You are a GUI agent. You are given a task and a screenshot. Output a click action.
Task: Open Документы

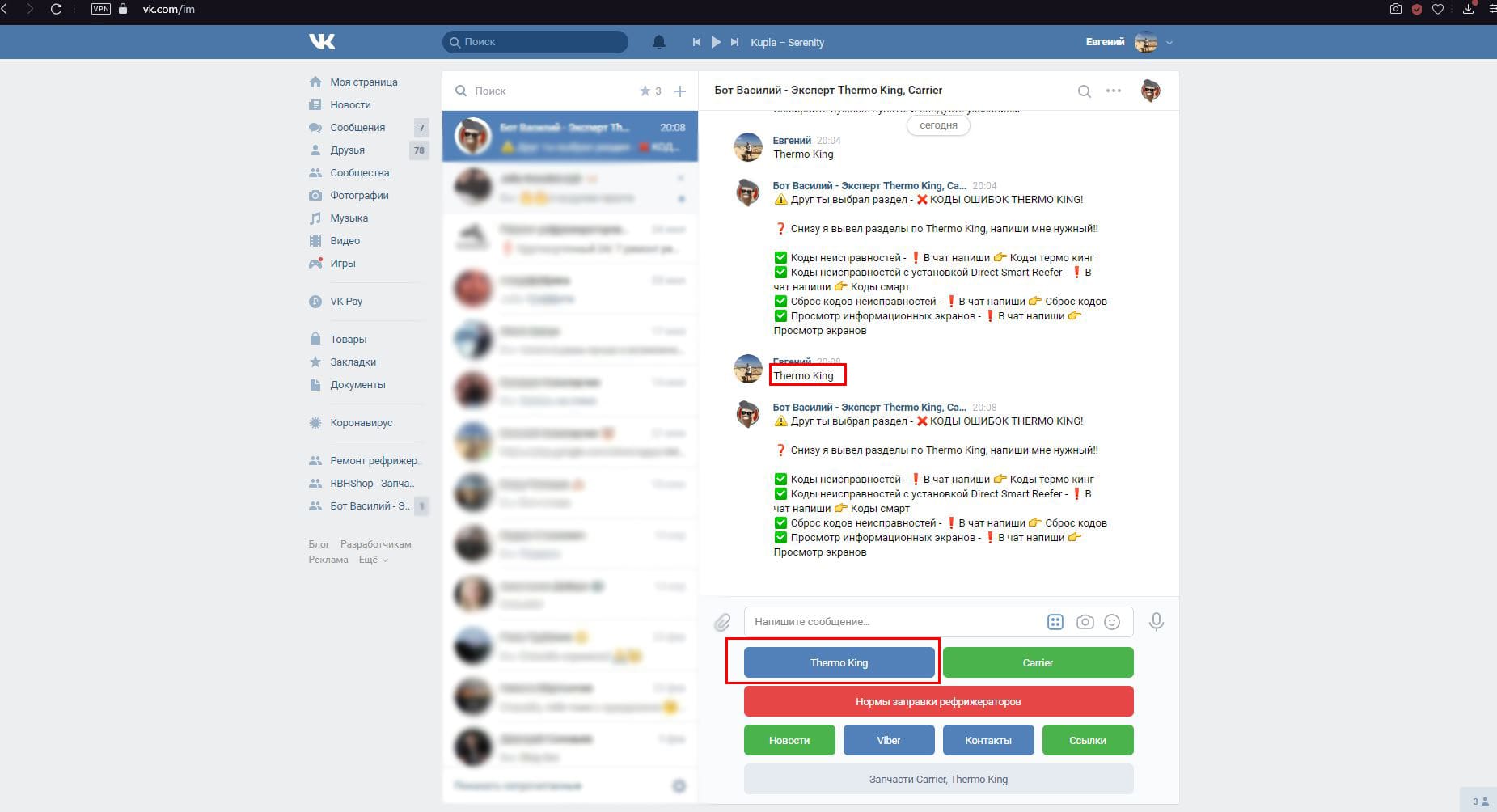click(357, 384)
